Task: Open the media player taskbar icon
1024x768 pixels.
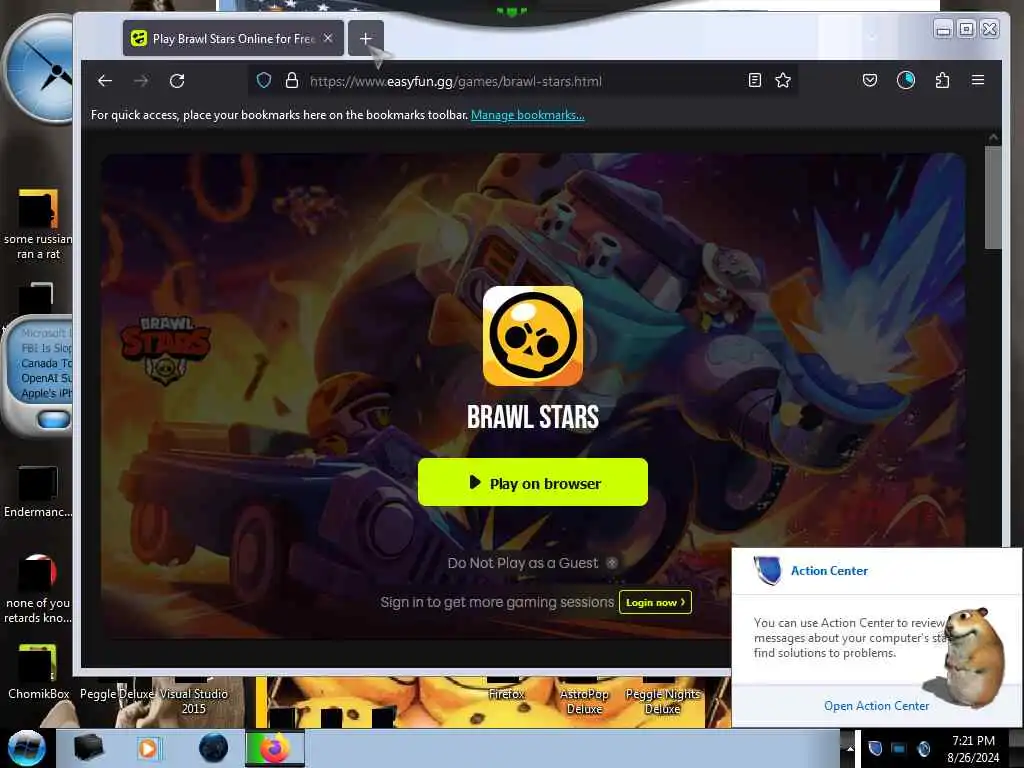Action: click(148, 748)
